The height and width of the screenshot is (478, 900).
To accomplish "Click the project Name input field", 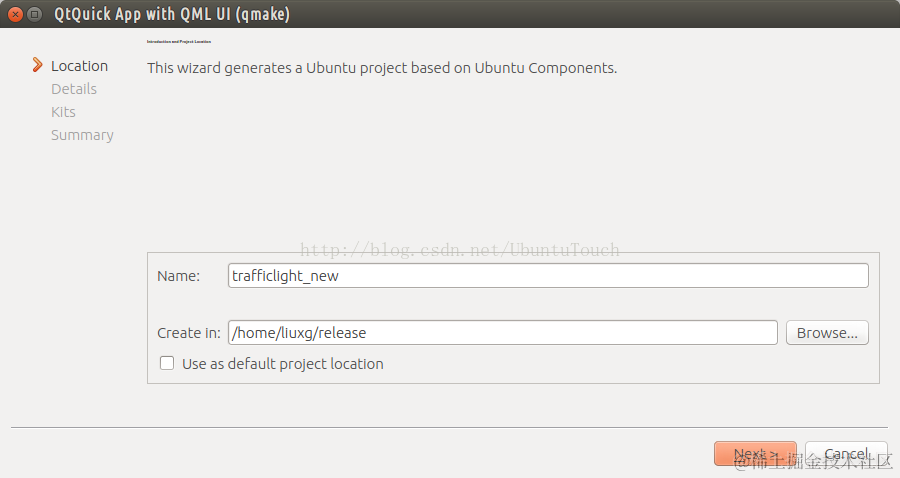I will point(547,276).
